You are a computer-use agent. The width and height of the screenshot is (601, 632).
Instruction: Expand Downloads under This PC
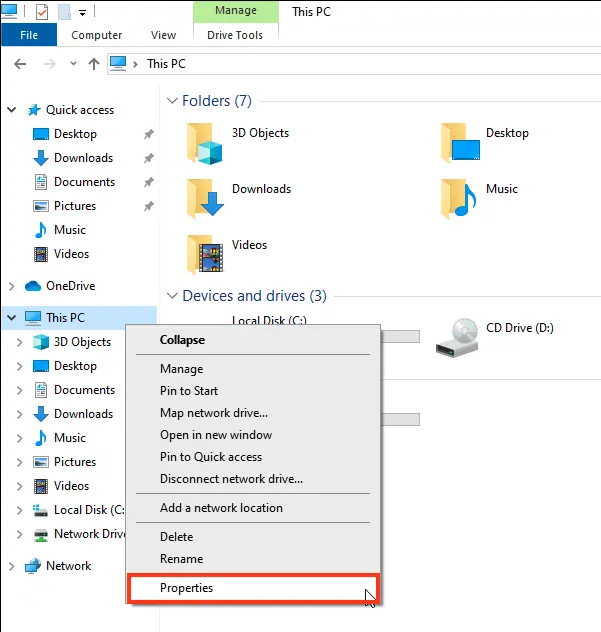click(19, 414)
